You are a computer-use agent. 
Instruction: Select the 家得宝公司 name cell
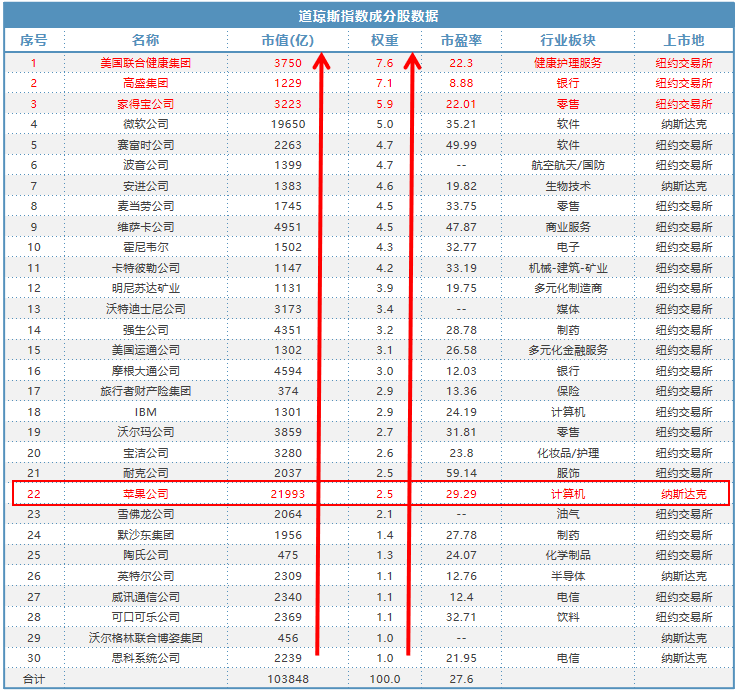[x=145, y=104]
